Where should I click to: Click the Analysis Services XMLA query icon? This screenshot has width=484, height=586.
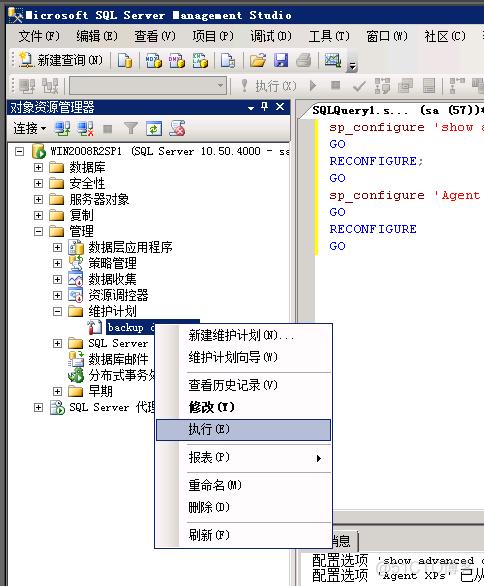200,60
